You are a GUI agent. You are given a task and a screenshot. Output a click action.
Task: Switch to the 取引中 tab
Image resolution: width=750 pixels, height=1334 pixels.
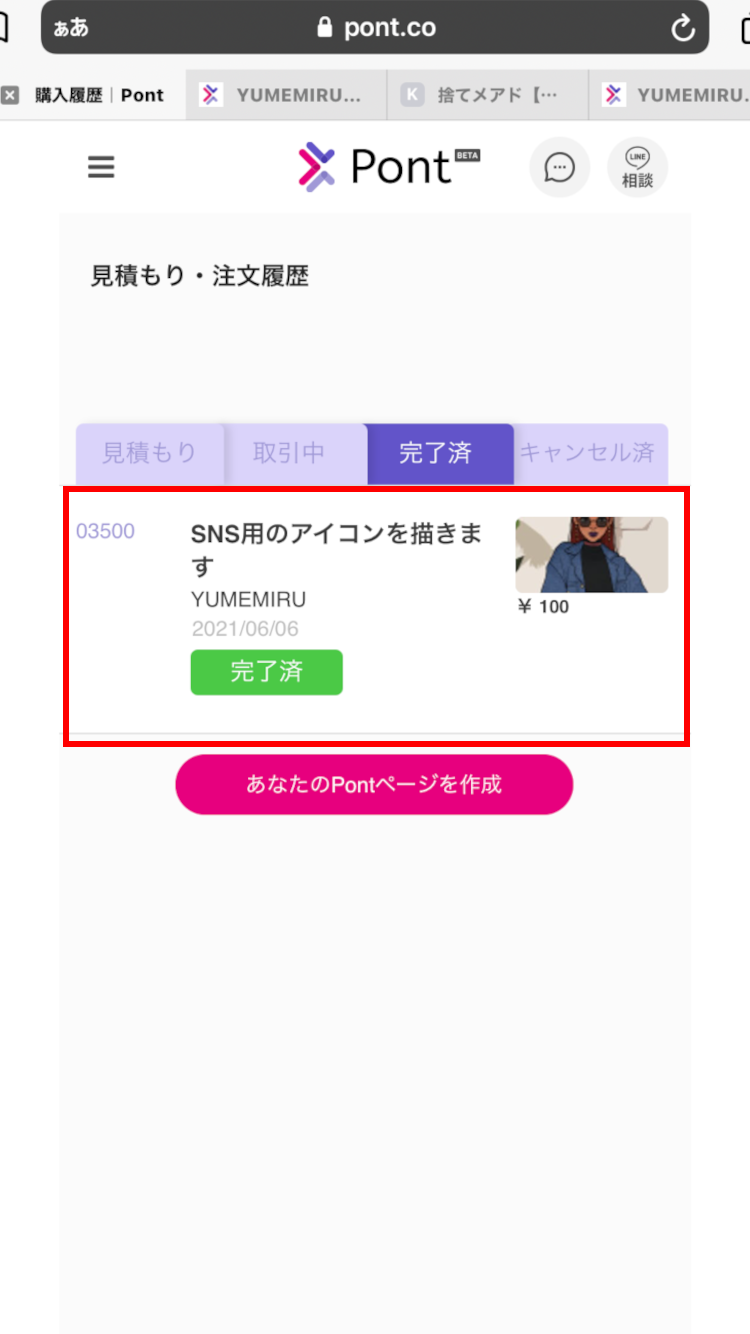pos(289,453)
